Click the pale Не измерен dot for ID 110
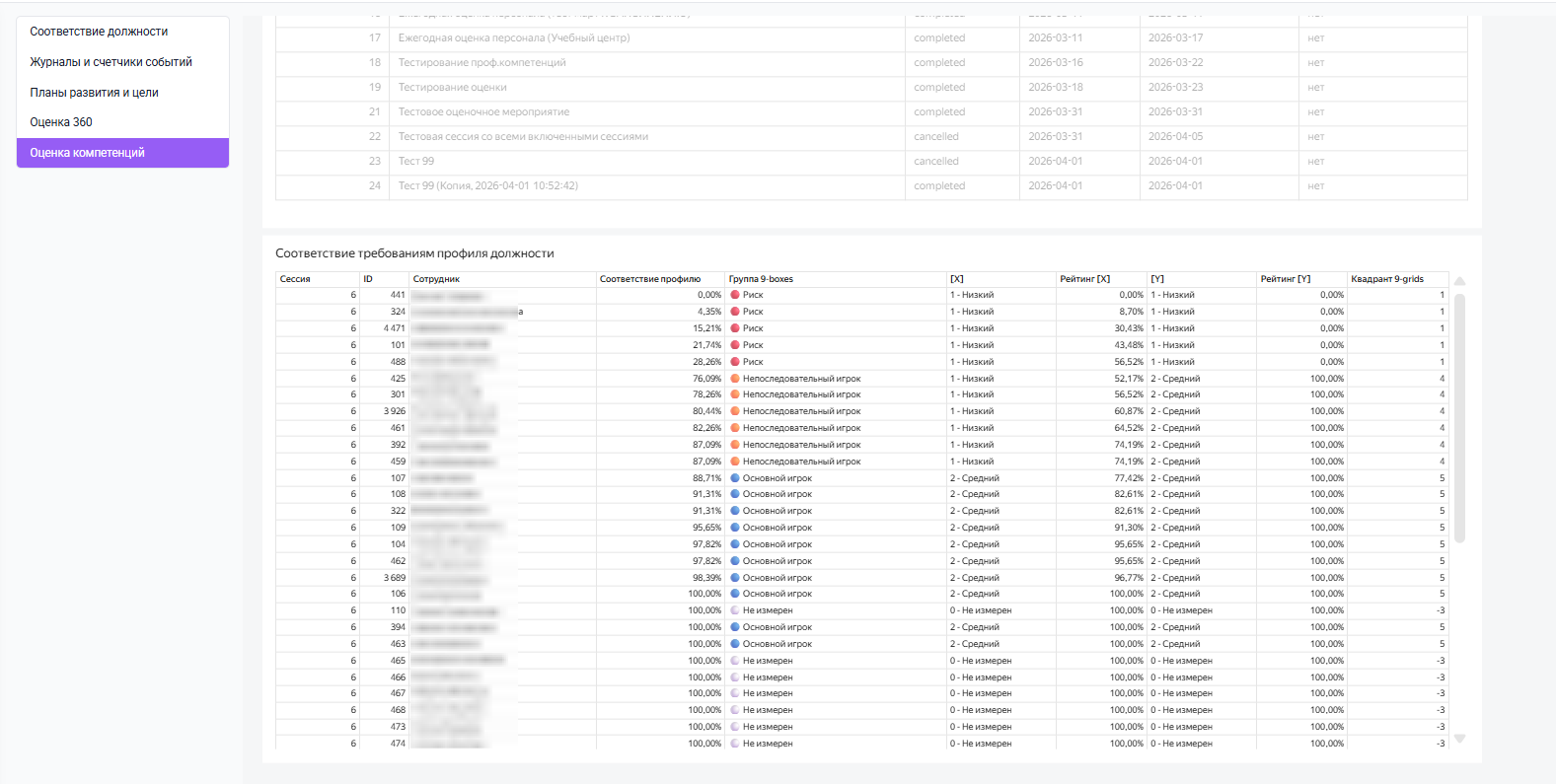Screen dimensions: 1556x784 [x=735, y=610]
